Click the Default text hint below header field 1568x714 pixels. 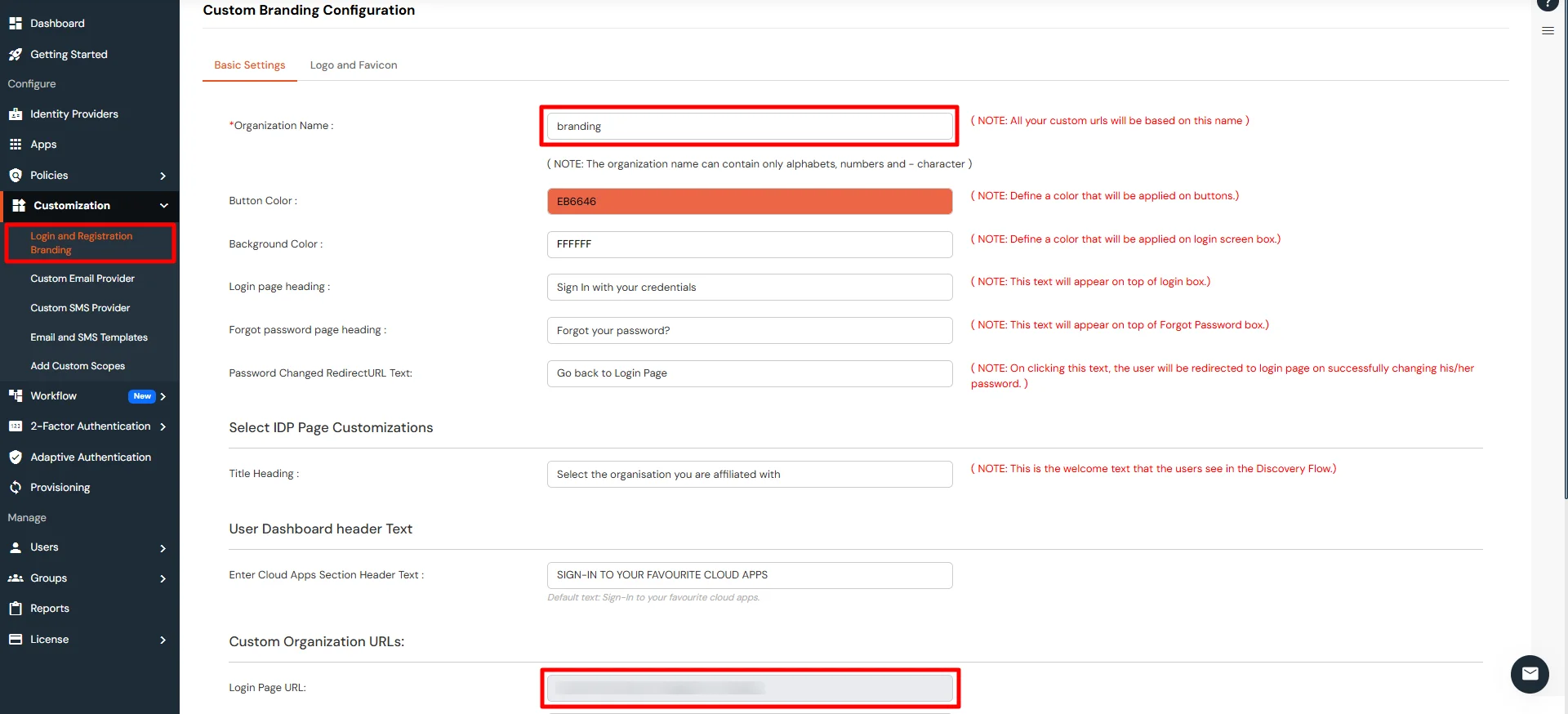(653, 598)
